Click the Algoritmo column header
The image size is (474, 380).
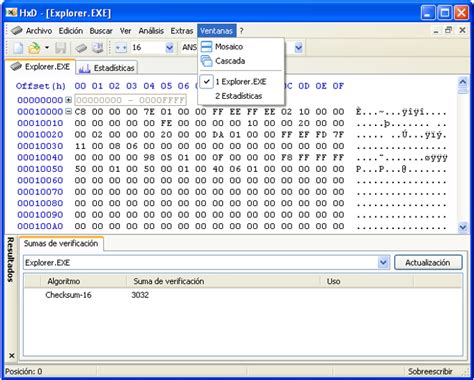pos(83,281)
